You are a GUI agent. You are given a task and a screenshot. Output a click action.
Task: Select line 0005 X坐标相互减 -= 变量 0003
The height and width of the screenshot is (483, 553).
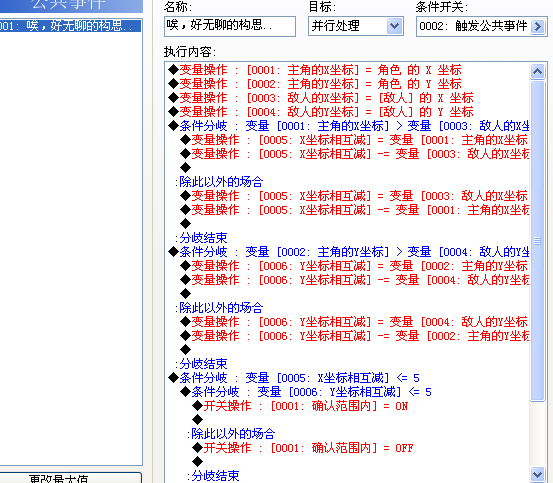(x=354, y=154)
